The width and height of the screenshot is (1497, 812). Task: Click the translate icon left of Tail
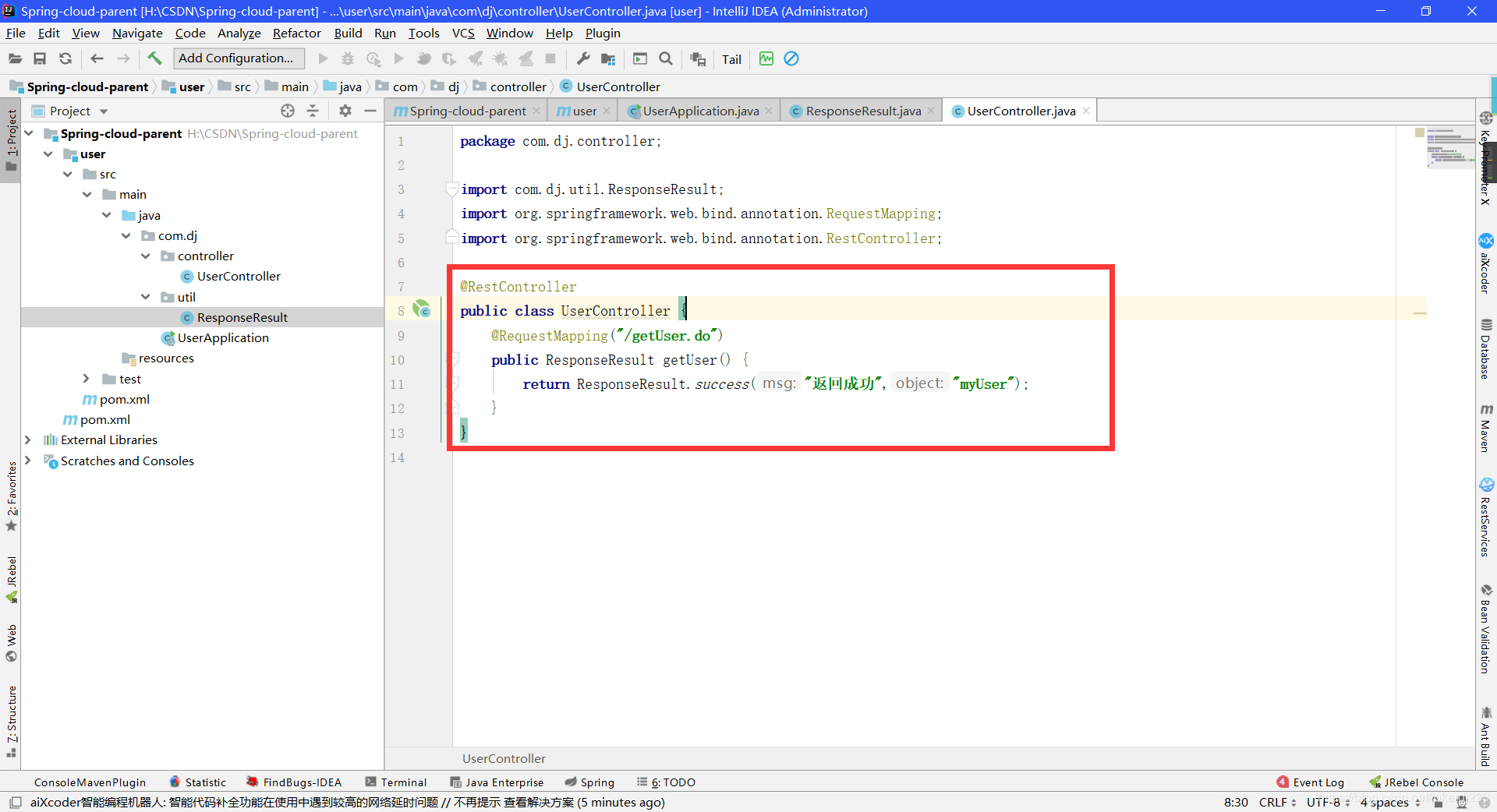pos(698,58)
